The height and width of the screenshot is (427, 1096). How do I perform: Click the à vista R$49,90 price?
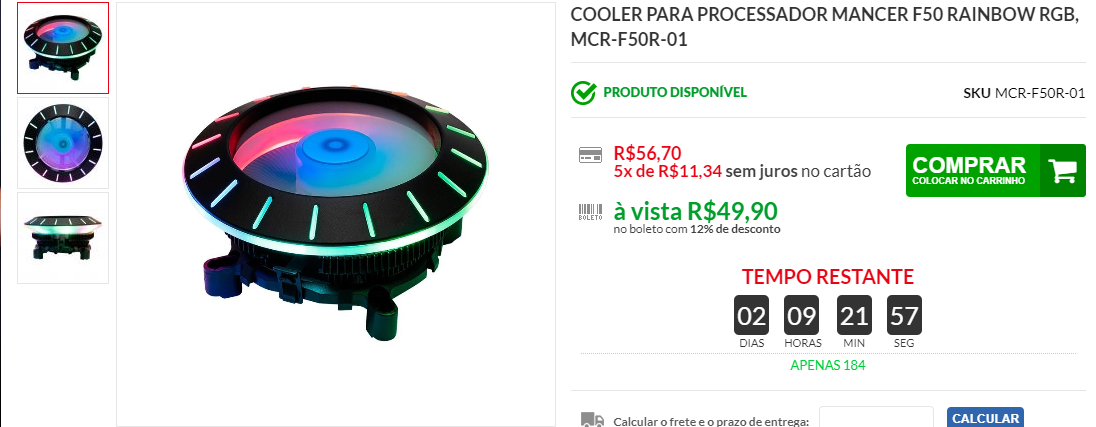[x=695, y=210]
